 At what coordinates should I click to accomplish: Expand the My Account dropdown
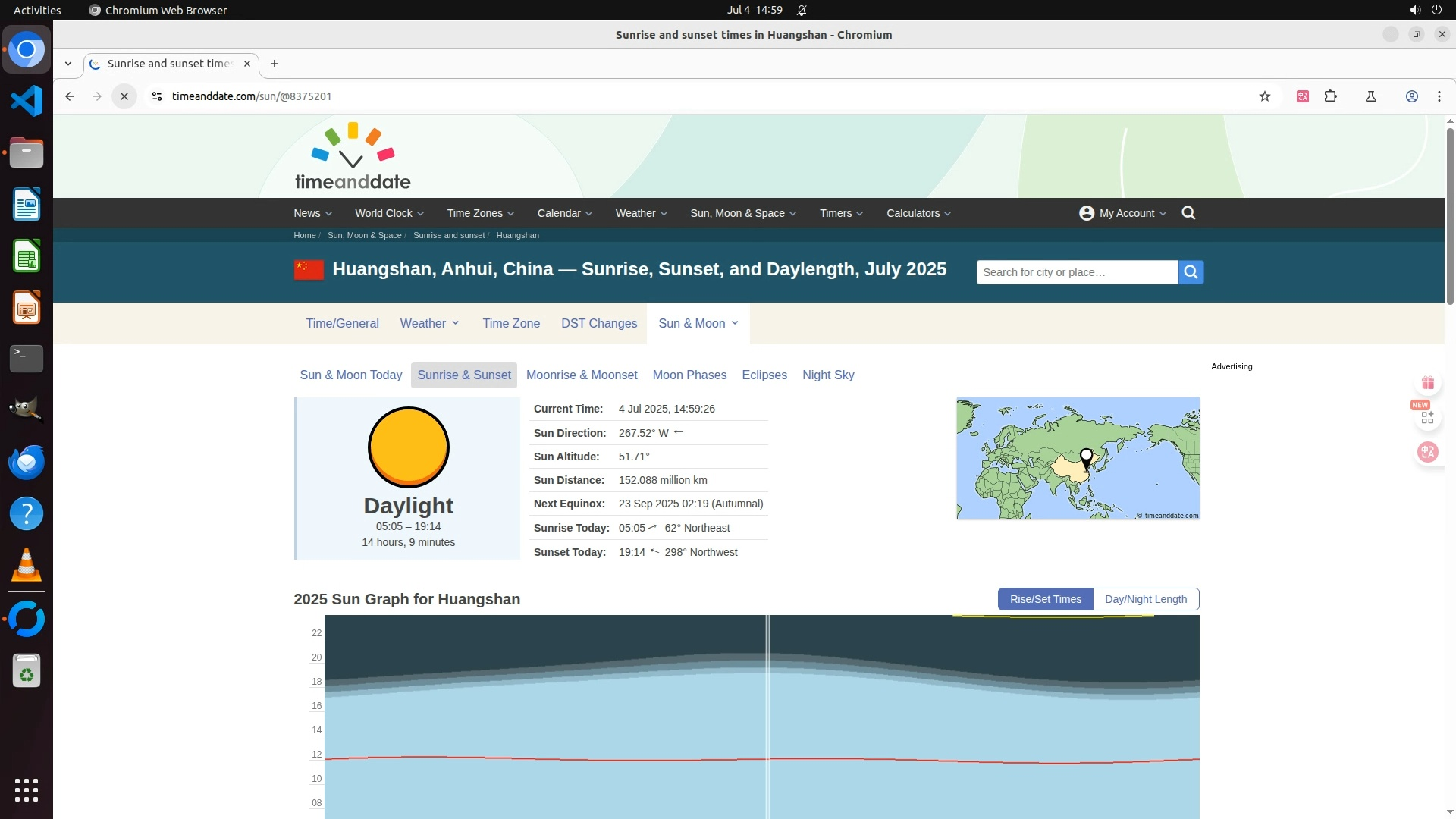[1122, 213]
